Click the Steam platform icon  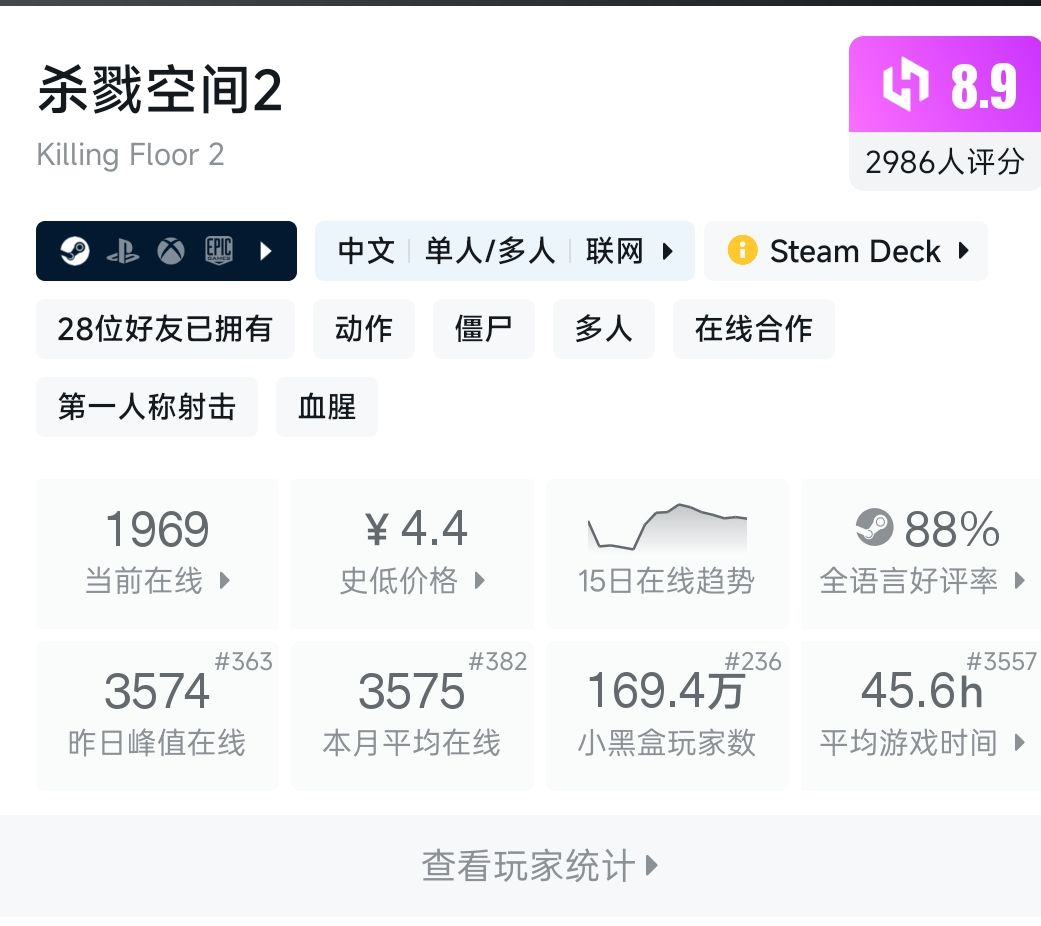click(x=75, y=251)
